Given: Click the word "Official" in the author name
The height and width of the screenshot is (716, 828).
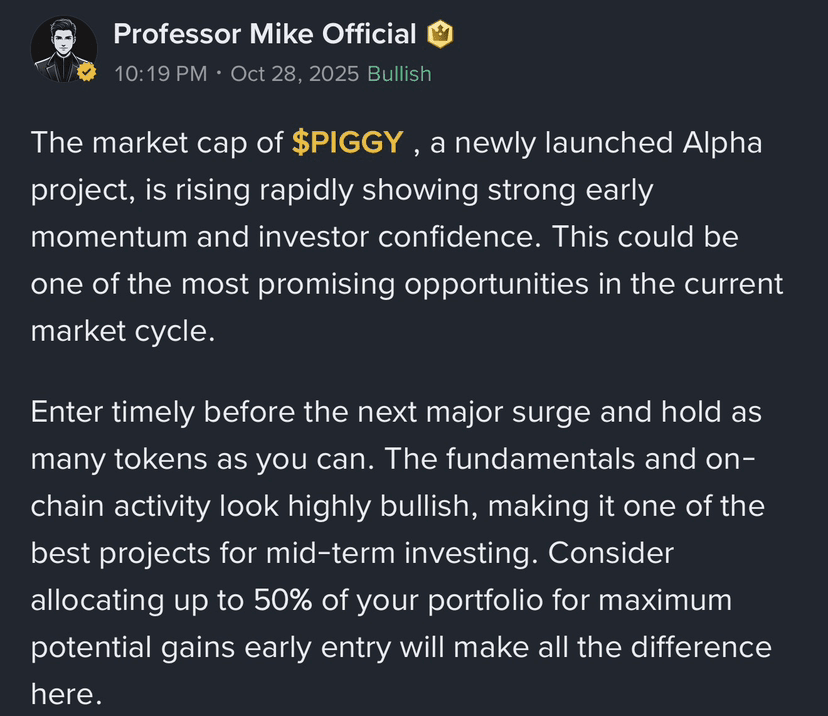Looking at the screenshot, I should 369,34.
